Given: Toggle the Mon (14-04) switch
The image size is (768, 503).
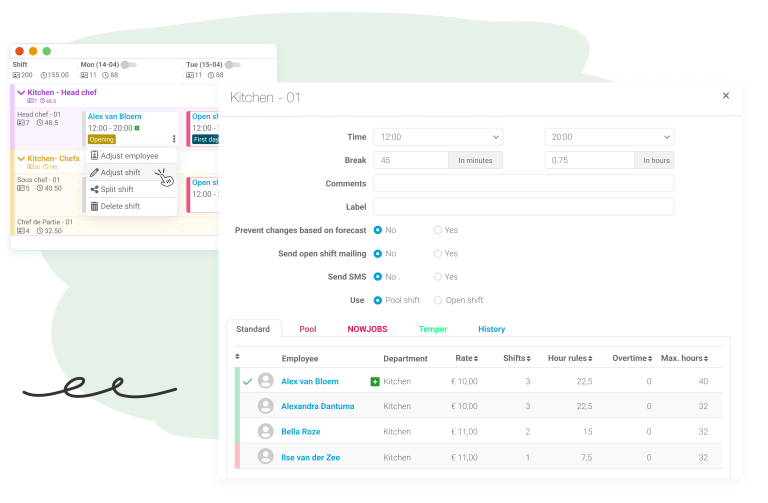Looking at the screenshot, I should [129, 65].
